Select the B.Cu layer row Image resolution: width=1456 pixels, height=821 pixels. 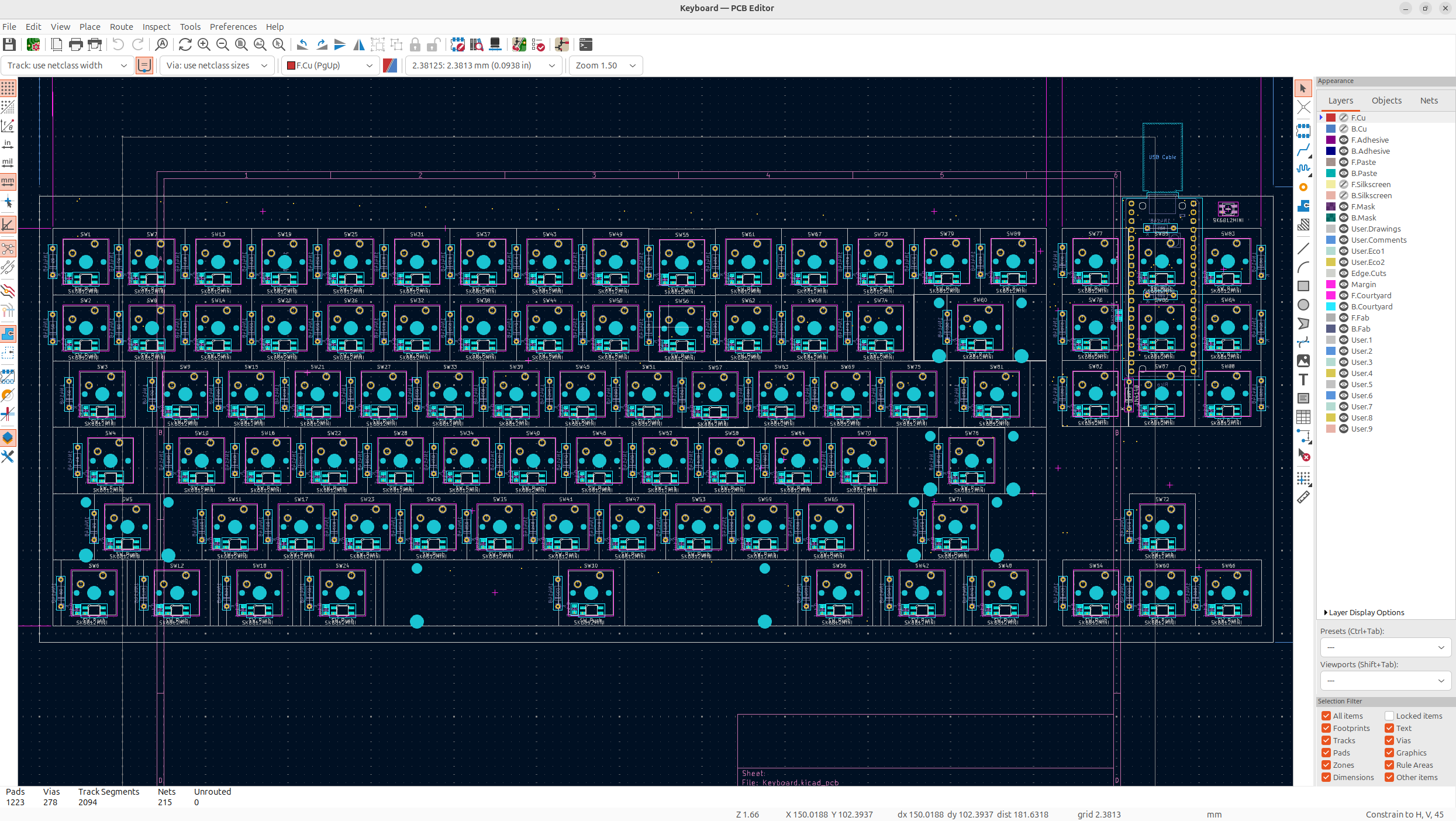(1387, 129)
